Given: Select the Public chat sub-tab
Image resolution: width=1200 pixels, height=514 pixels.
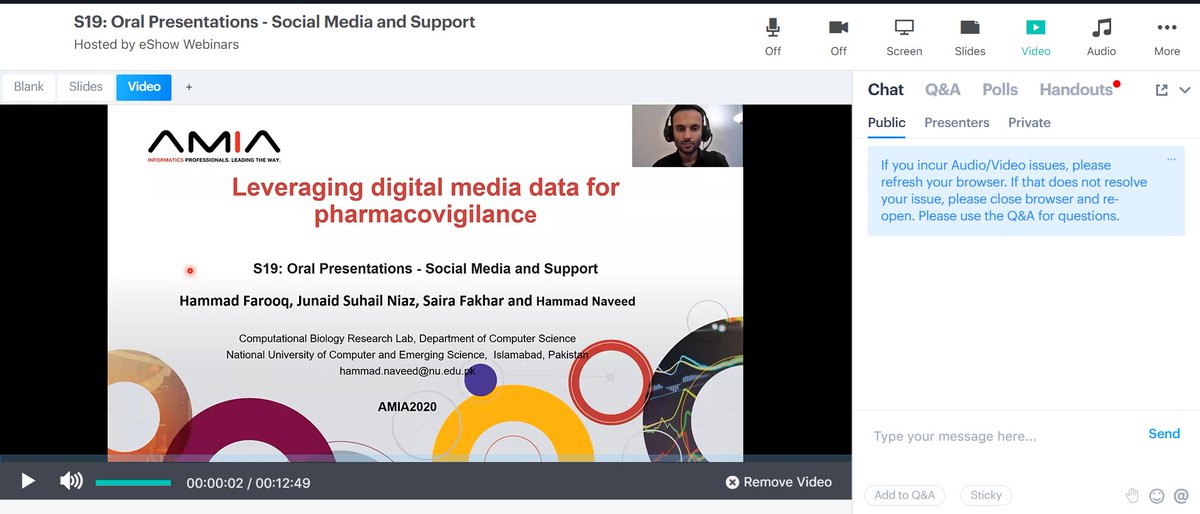Looking at the screenshot, I should point(887,122).
